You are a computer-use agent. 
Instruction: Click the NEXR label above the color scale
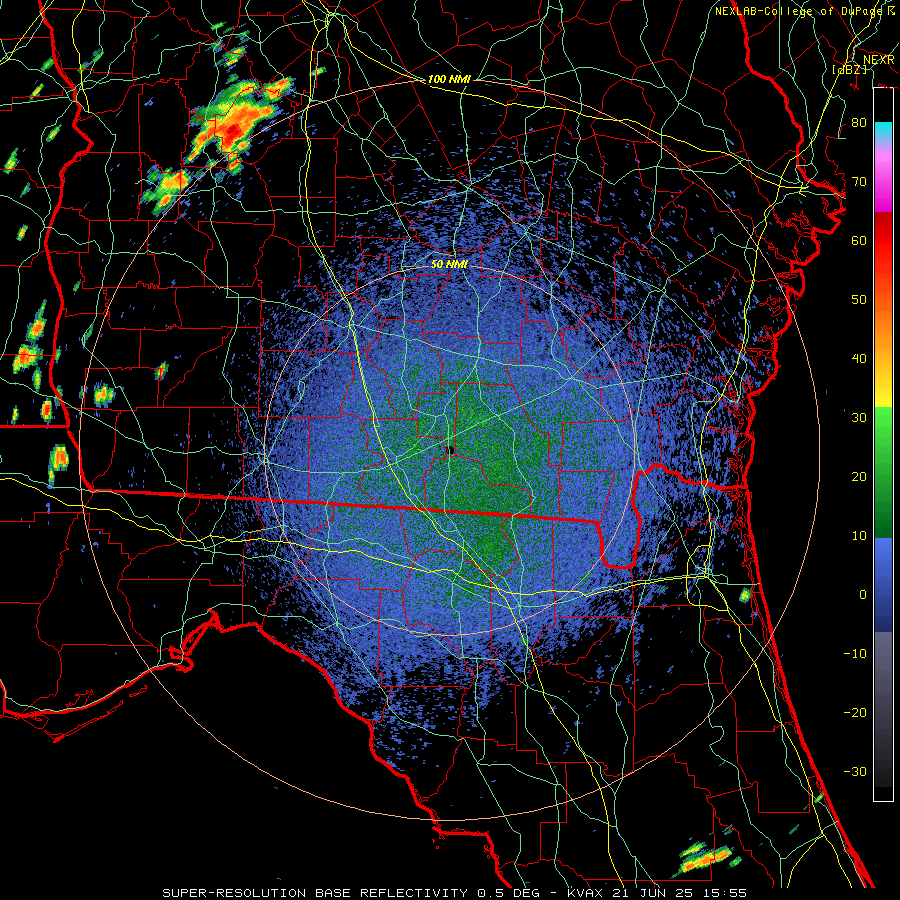pos(879,60)
